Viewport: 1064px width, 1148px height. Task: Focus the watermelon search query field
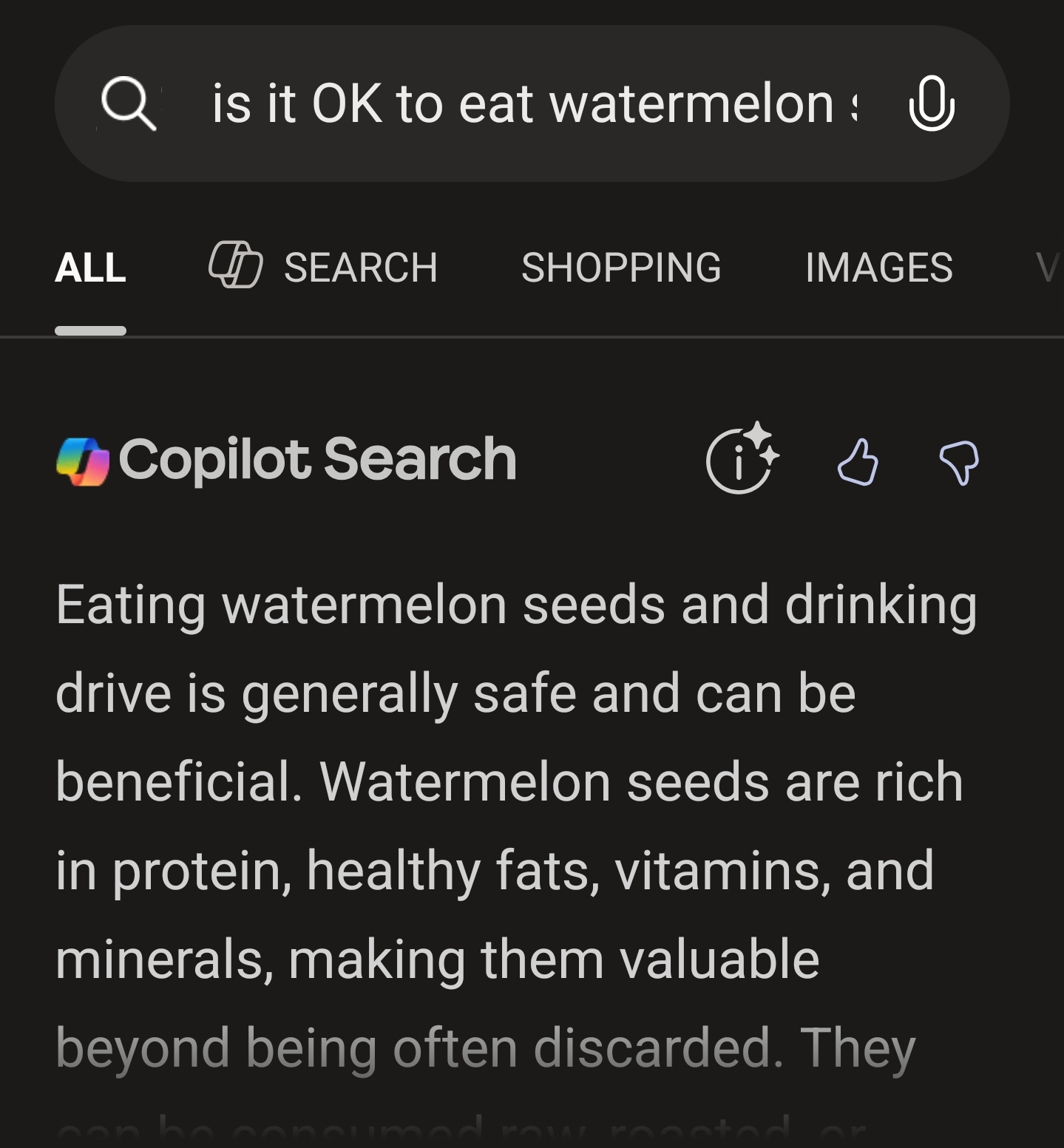(x=532, y=103)
